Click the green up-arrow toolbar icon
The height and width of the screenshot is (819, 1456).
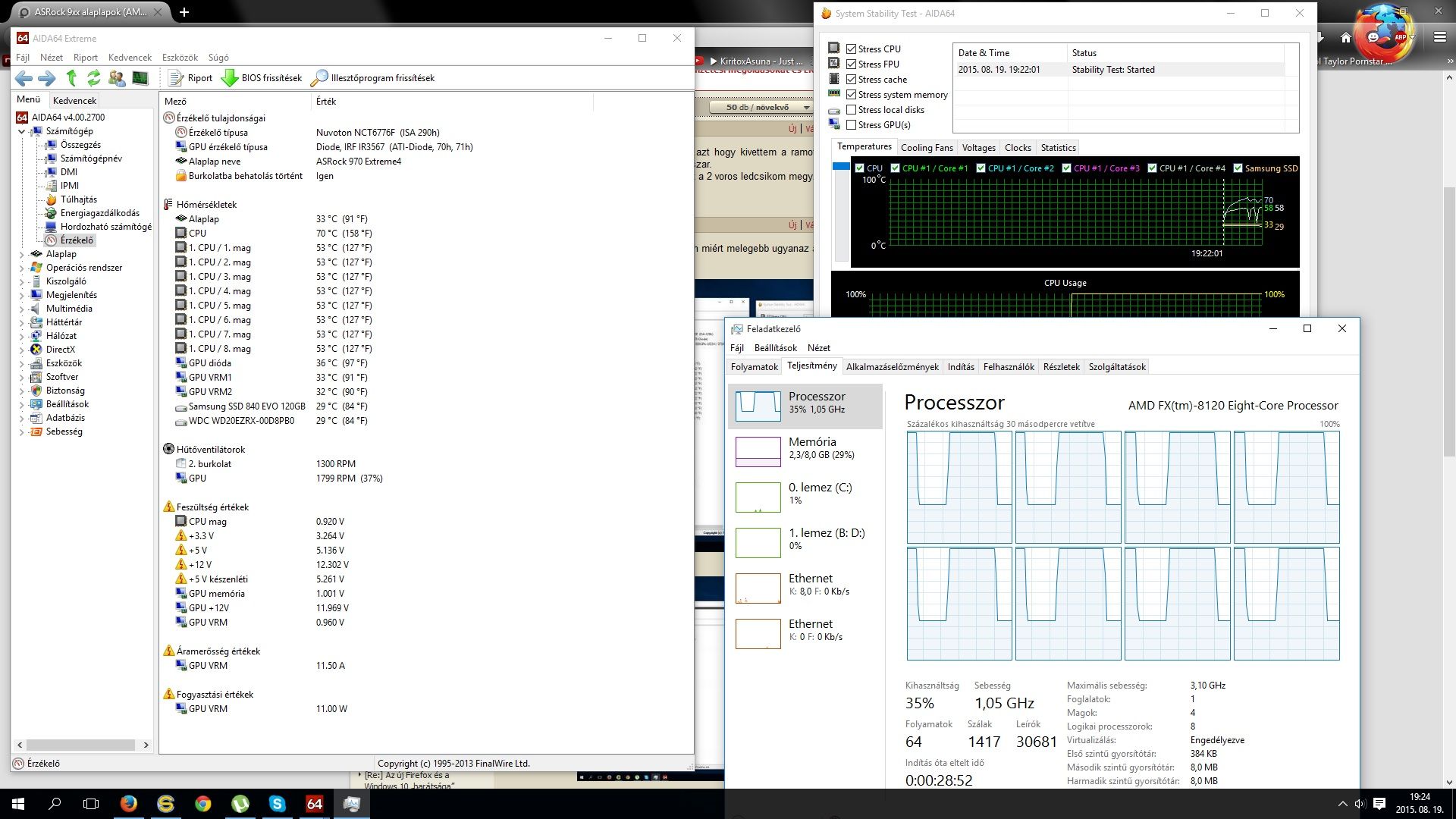(x=71, y=77)
